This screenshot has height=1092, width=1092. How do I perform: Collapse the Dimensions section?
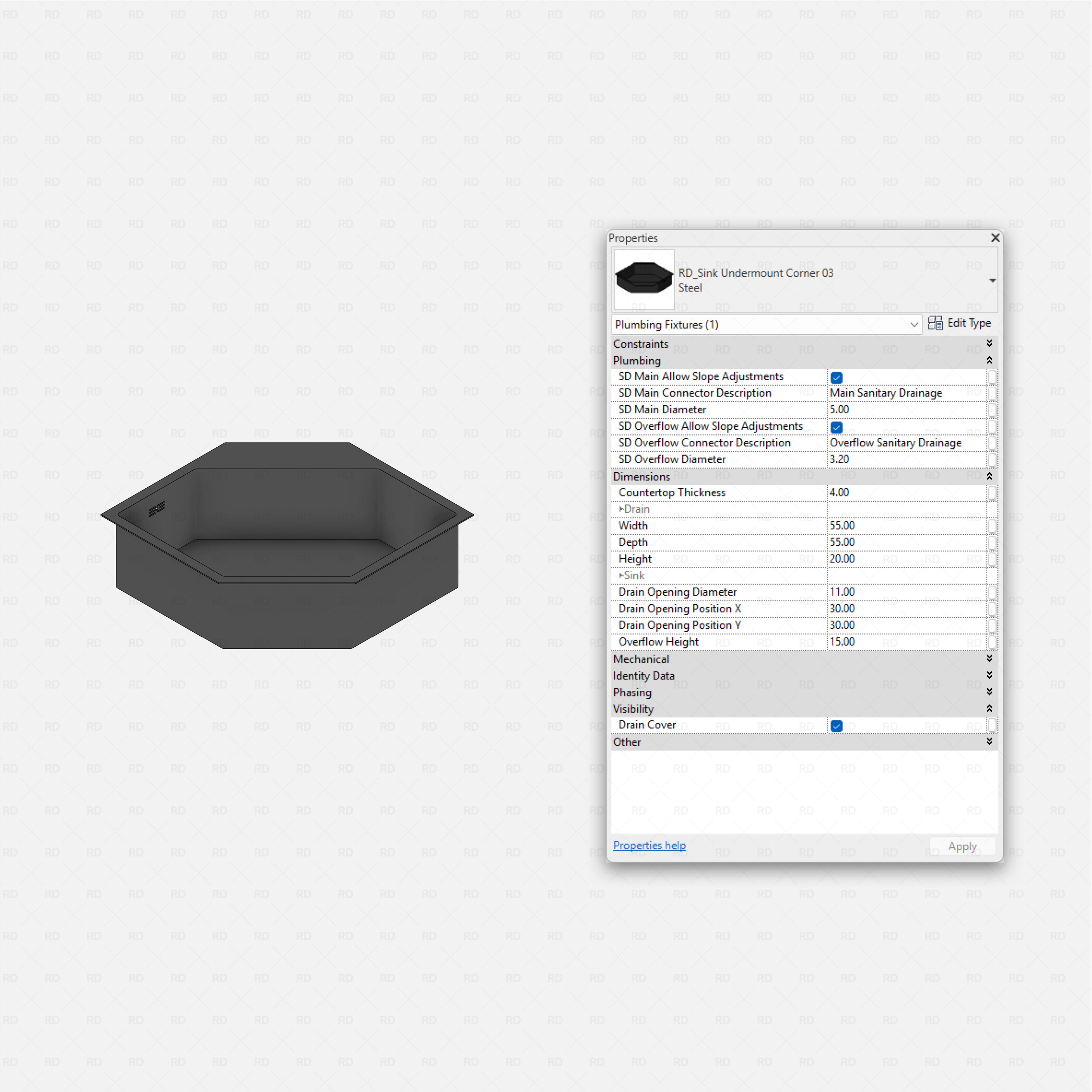[x=990, y=476]
